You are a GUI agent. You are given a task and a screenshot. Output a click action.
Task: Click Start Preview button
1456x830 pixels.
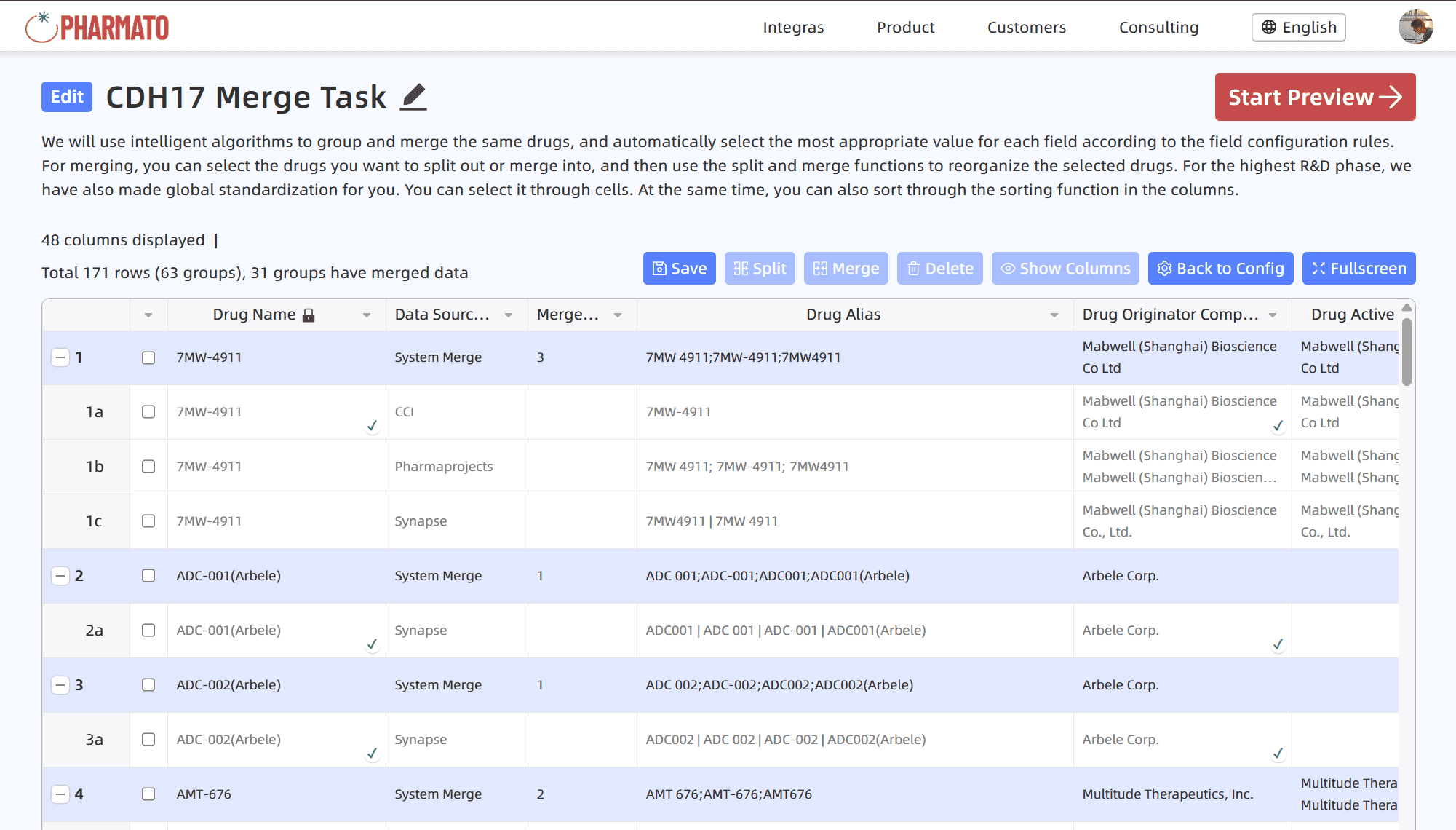pyautogui.click(x=1315, y=97)
